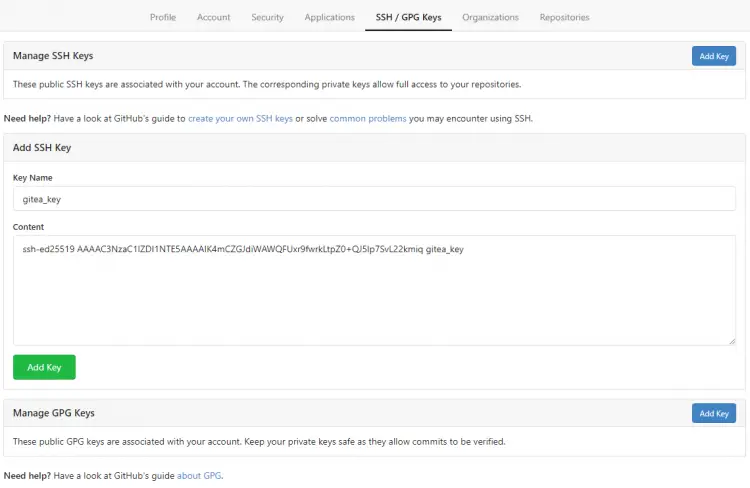Open the Organizations tab
The image size is (750, 488).
490,17
